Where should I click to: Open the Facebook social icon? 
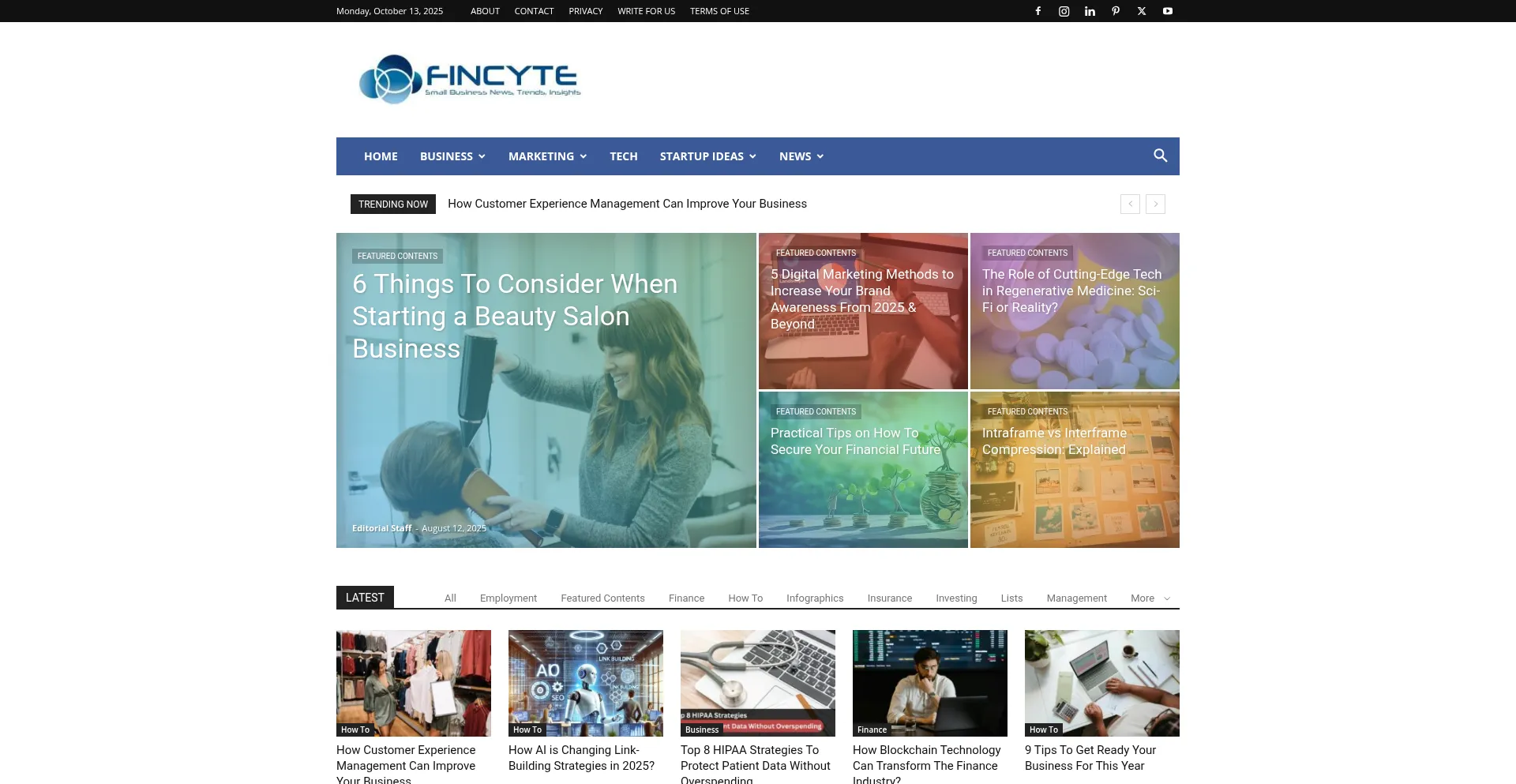point(1038,11)
